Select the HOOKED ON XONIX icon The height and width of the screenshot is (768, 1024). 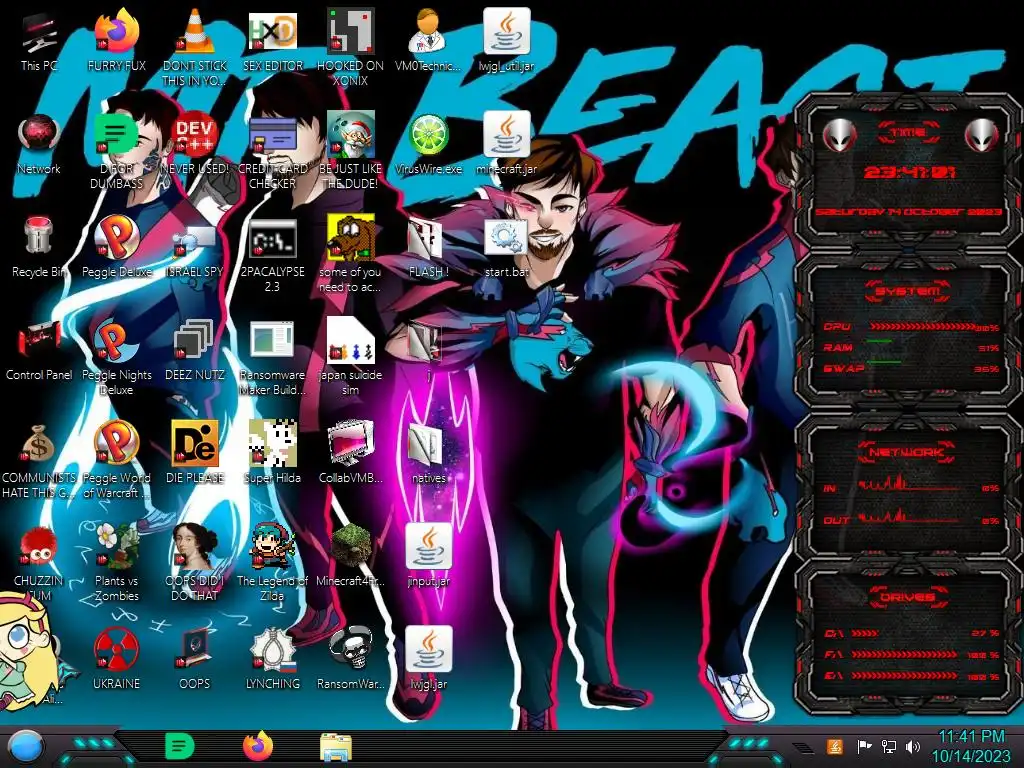(x=350, y=31)
